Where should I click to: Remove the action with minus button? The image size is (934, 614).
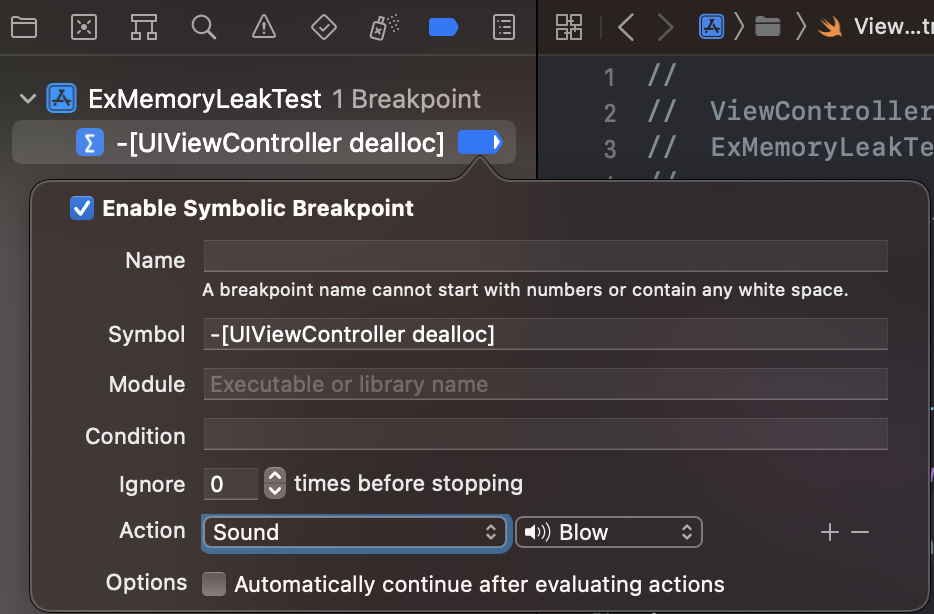click(x=860, y=532)
